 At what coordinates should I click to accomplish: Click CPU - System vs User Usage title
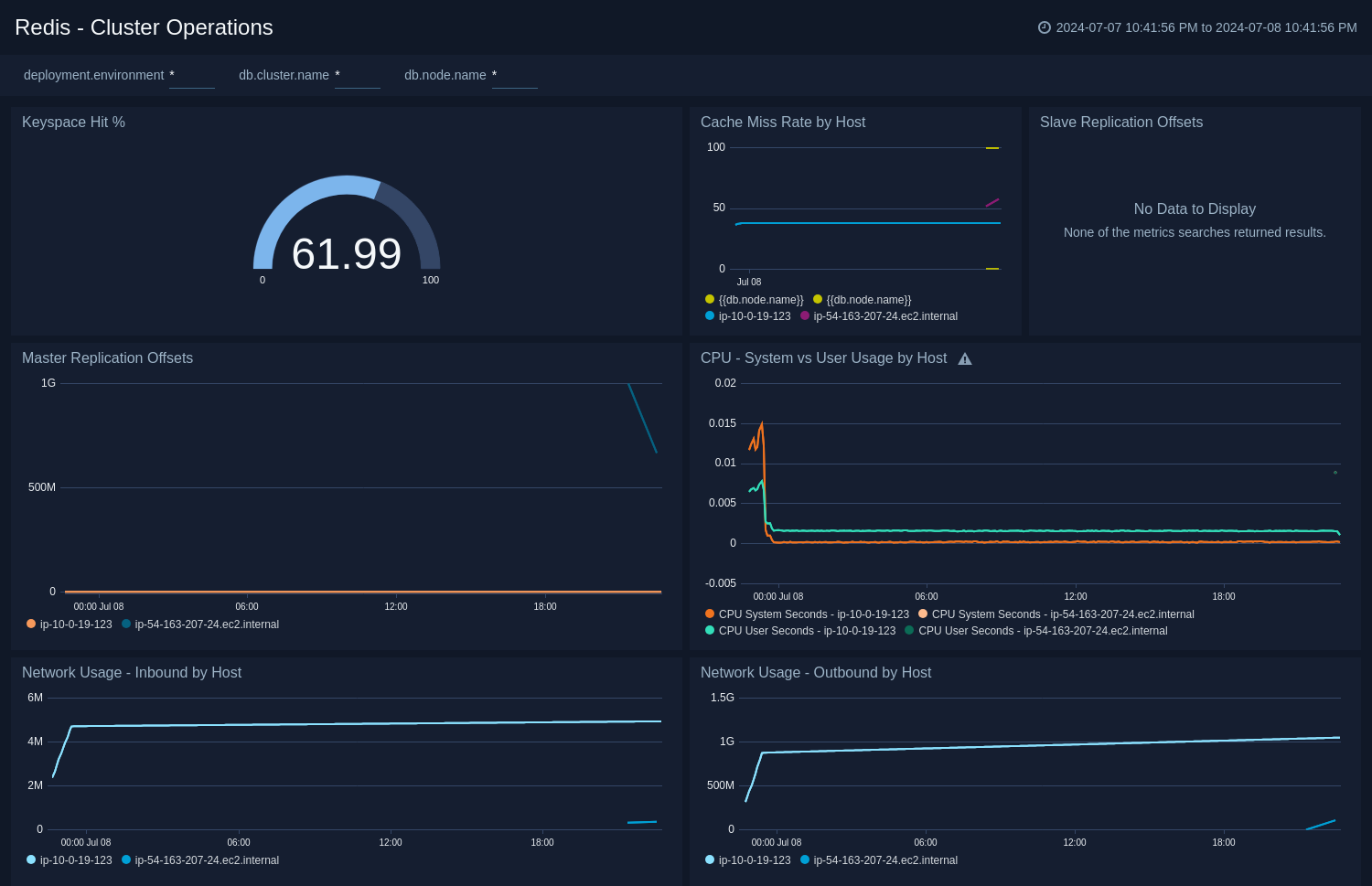pyautogui.click(x=823, y=358)
